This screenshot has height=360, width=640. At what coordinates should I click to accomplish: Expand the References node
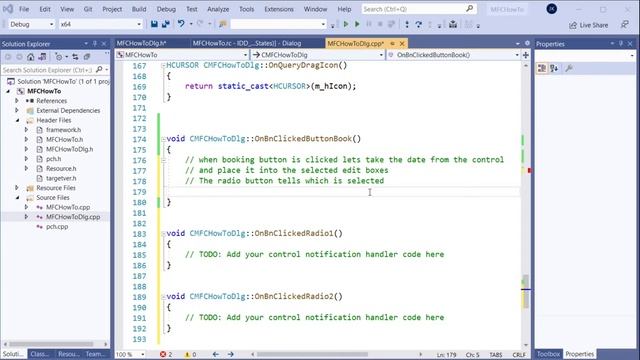[17, 100]
